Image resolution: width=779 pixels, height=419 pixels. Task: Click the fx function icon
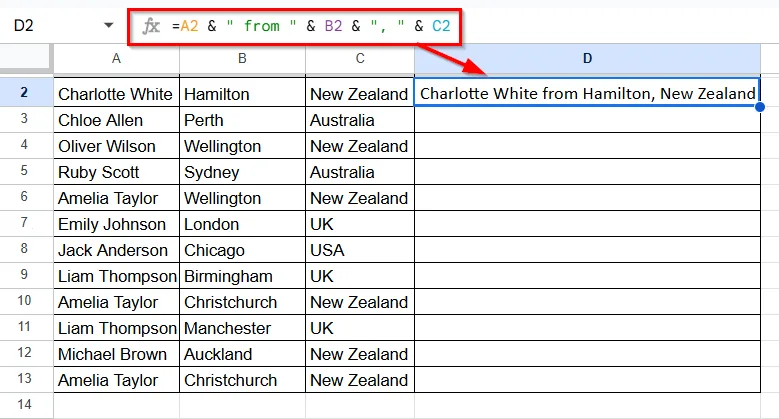point(151,26)
